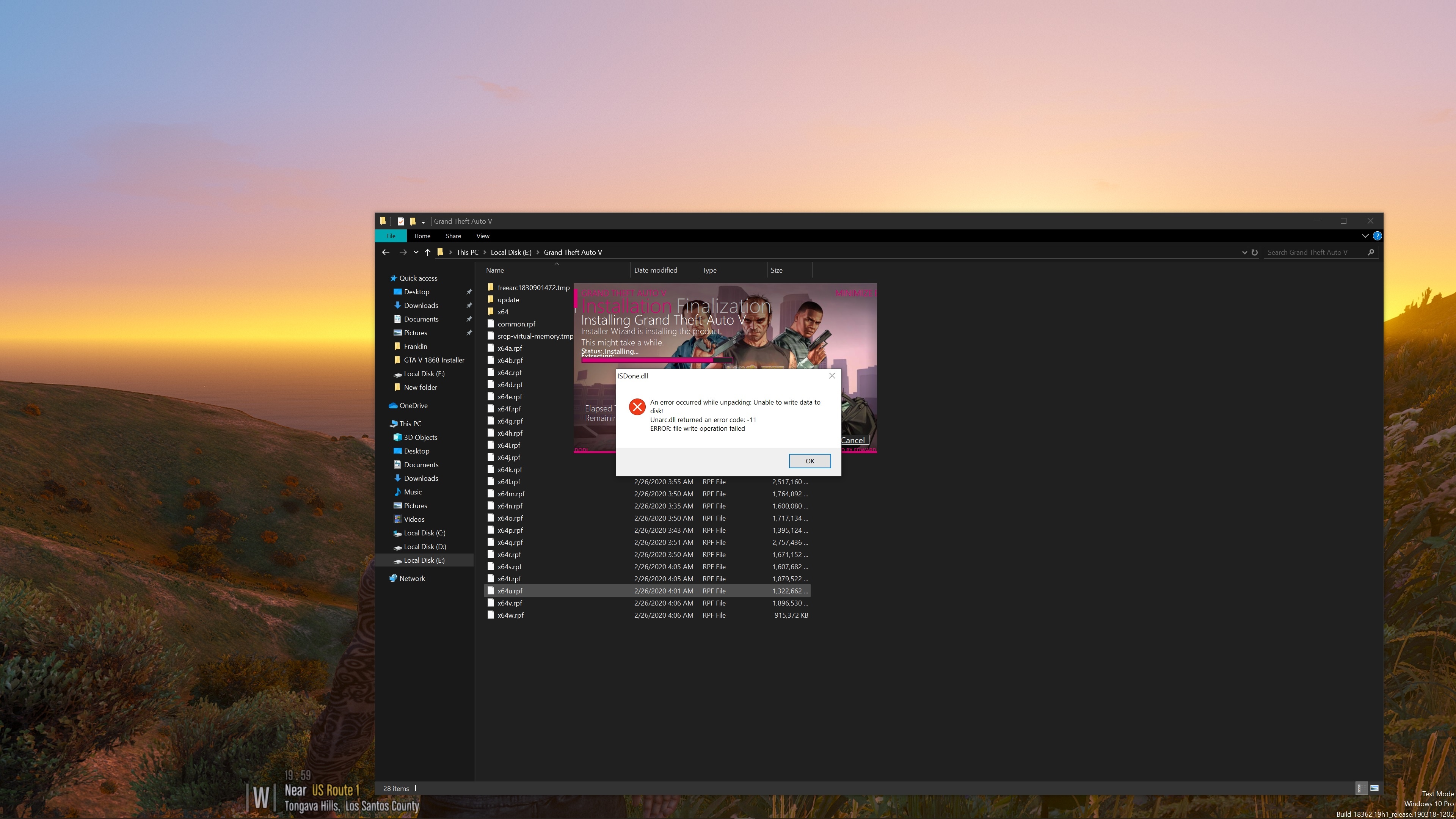Switch to large icons view in status bar

(x=1374, y=788)
